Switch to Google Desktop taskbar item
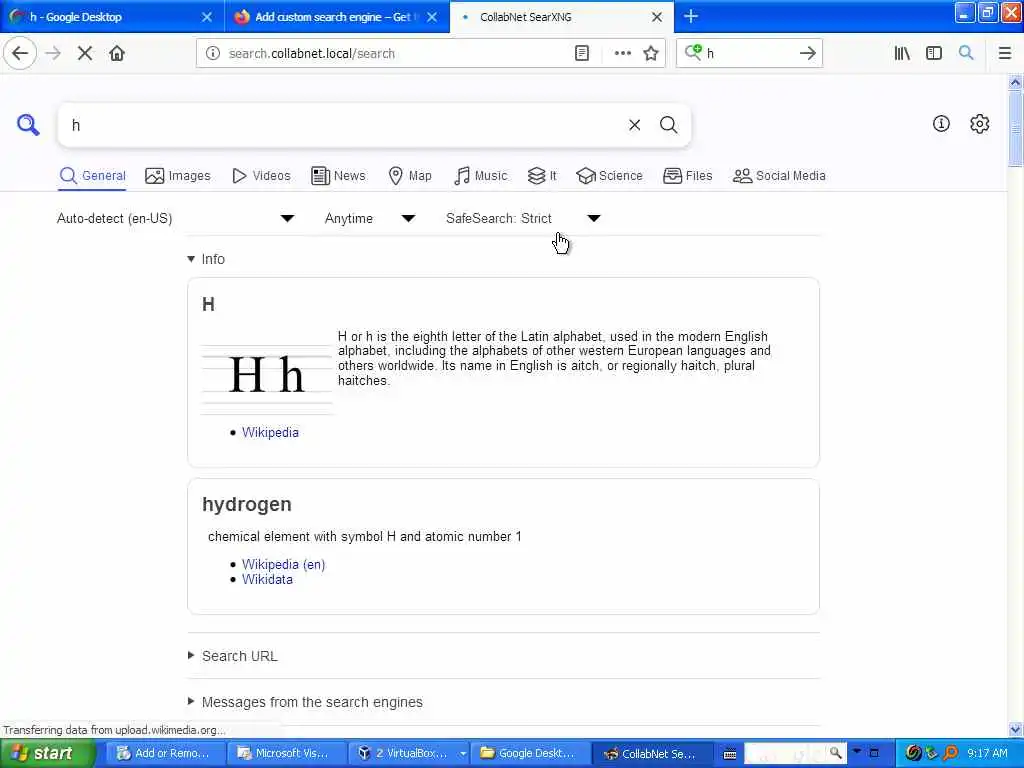 click(530, 753)
